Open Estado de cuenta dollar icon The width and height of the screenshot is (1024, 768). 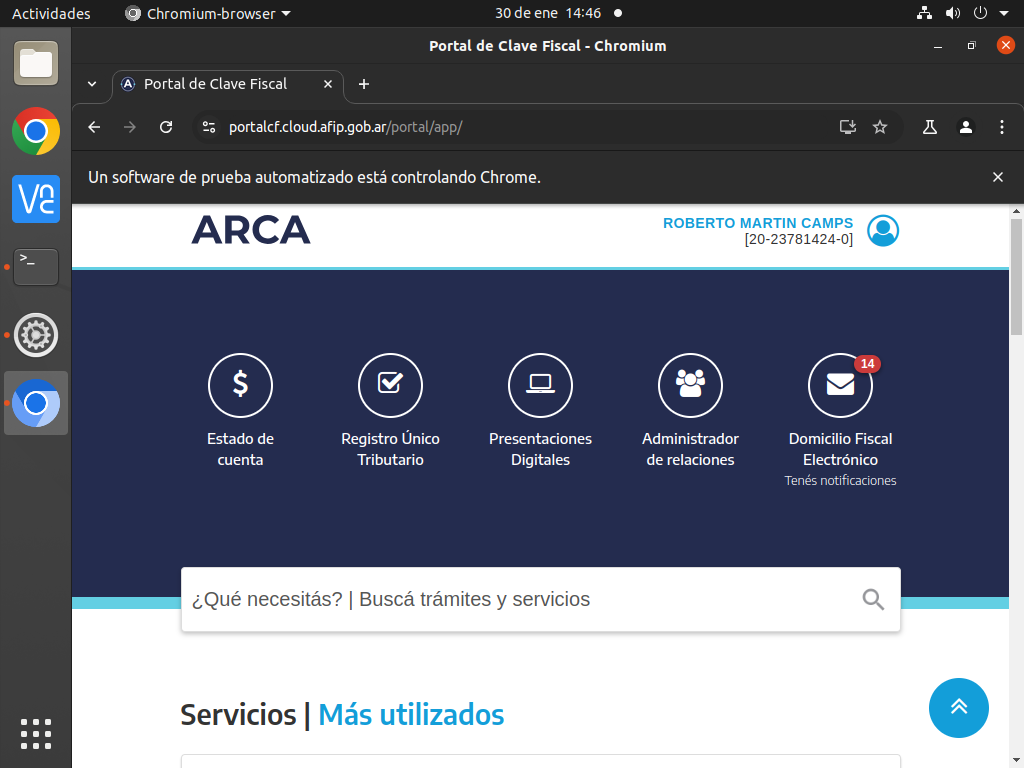point(240,385)
